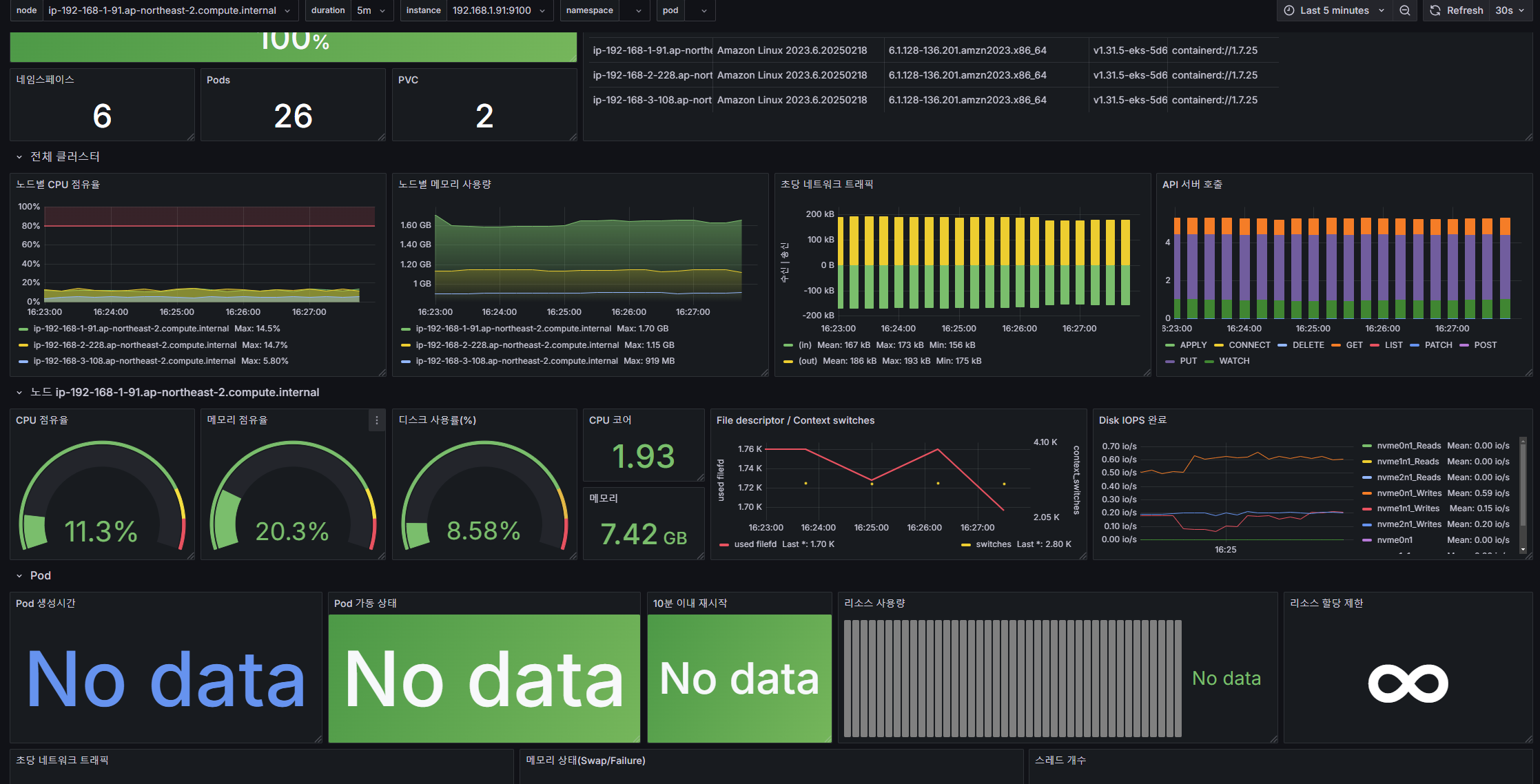Viewport: 1540px width, 784px height.
Task: Open the duration 5m dropdown
Action: (x=371, y=10)
